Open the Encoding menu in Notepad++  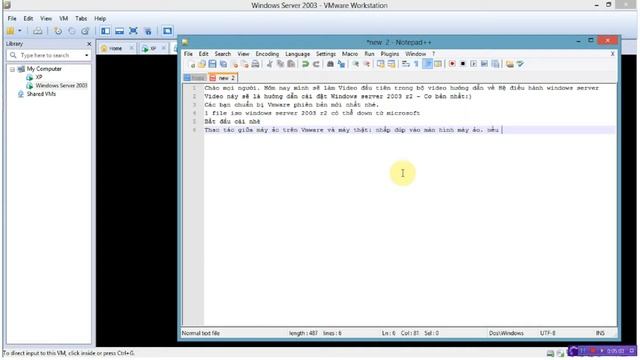click(x=267, y=54)
